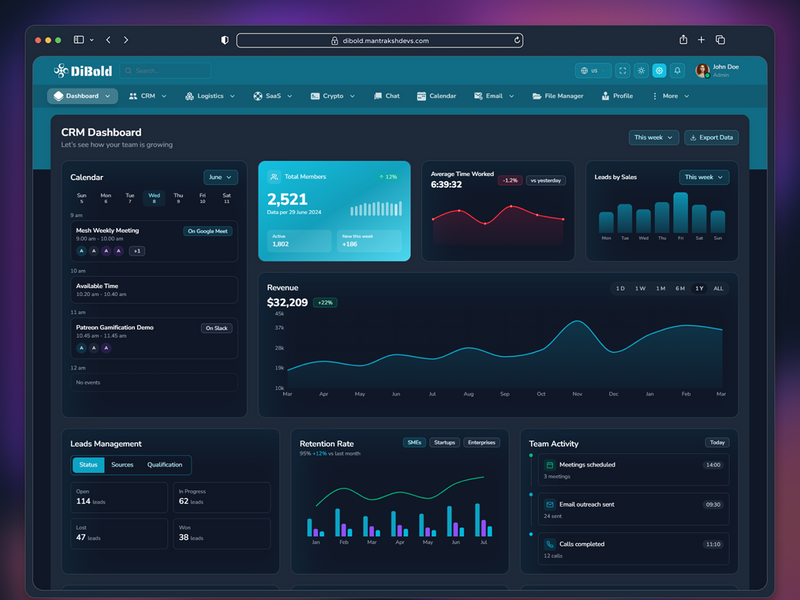Viewport: 800px width, 600px height.
Task: Select the ALL revenue range
Action: point(718,289)
